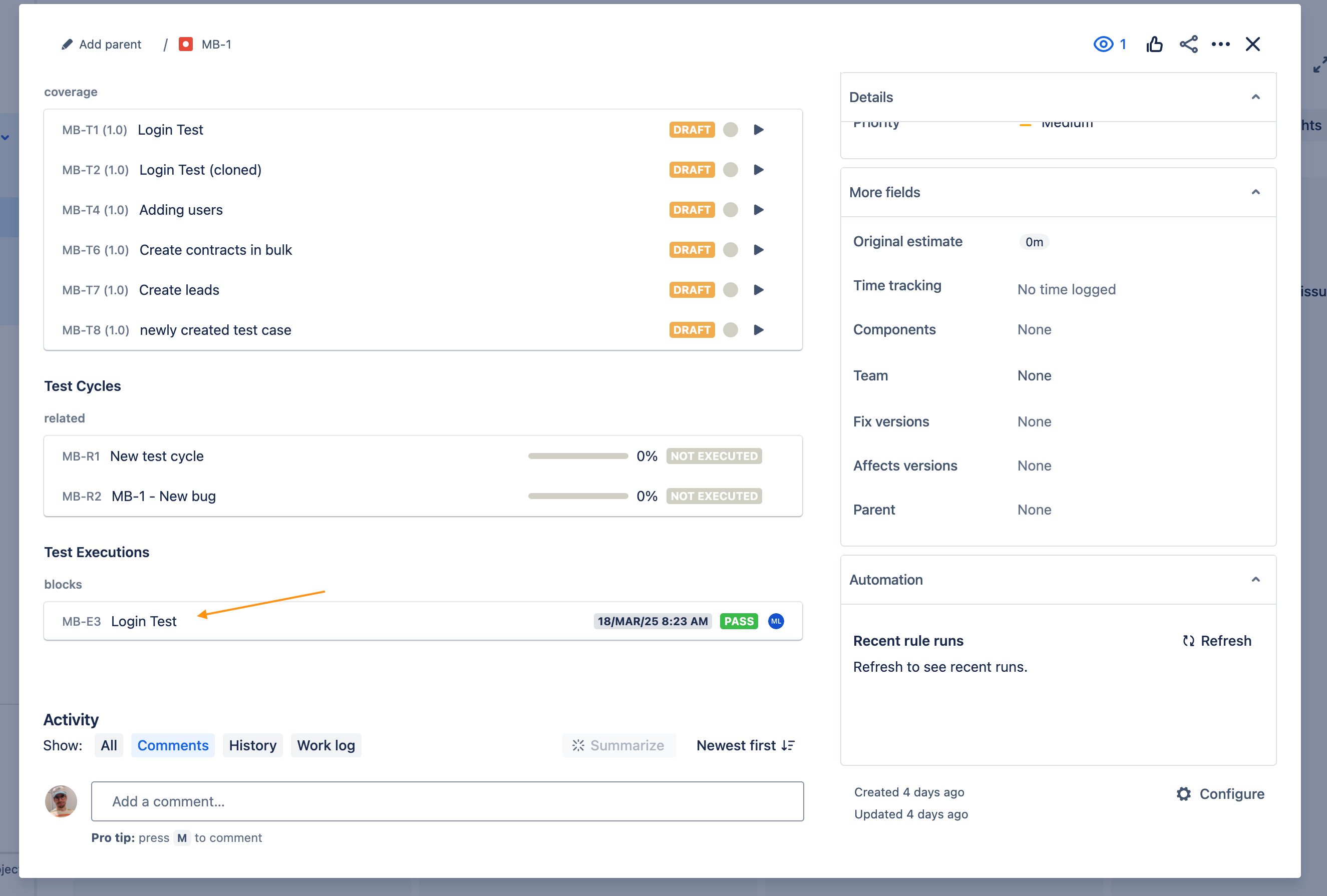Refresh recent rule runs

pyautogui.click(x=1217, y=641)
